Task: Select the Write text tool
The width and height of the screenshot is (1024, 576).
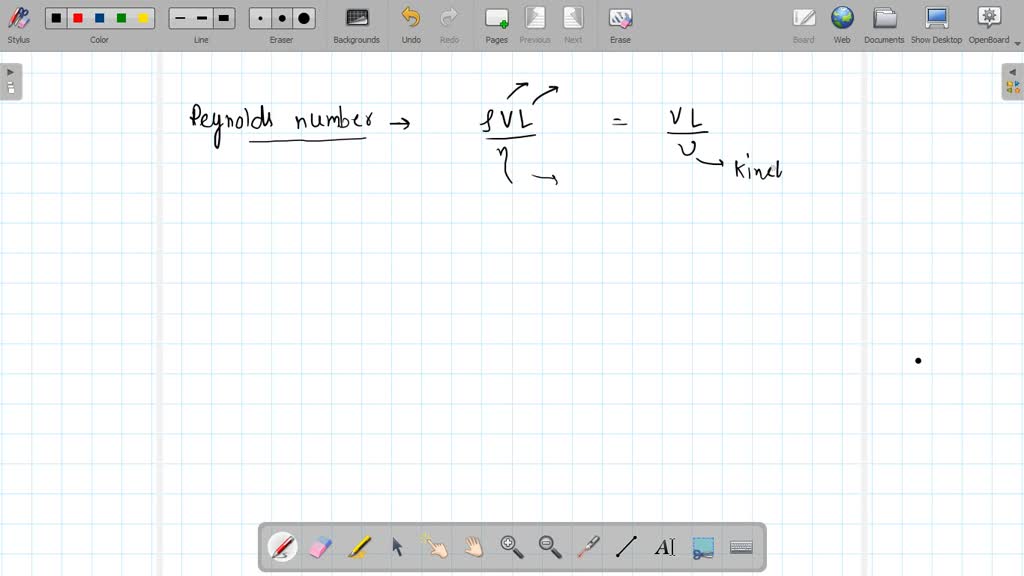Action: coord(666,547)
